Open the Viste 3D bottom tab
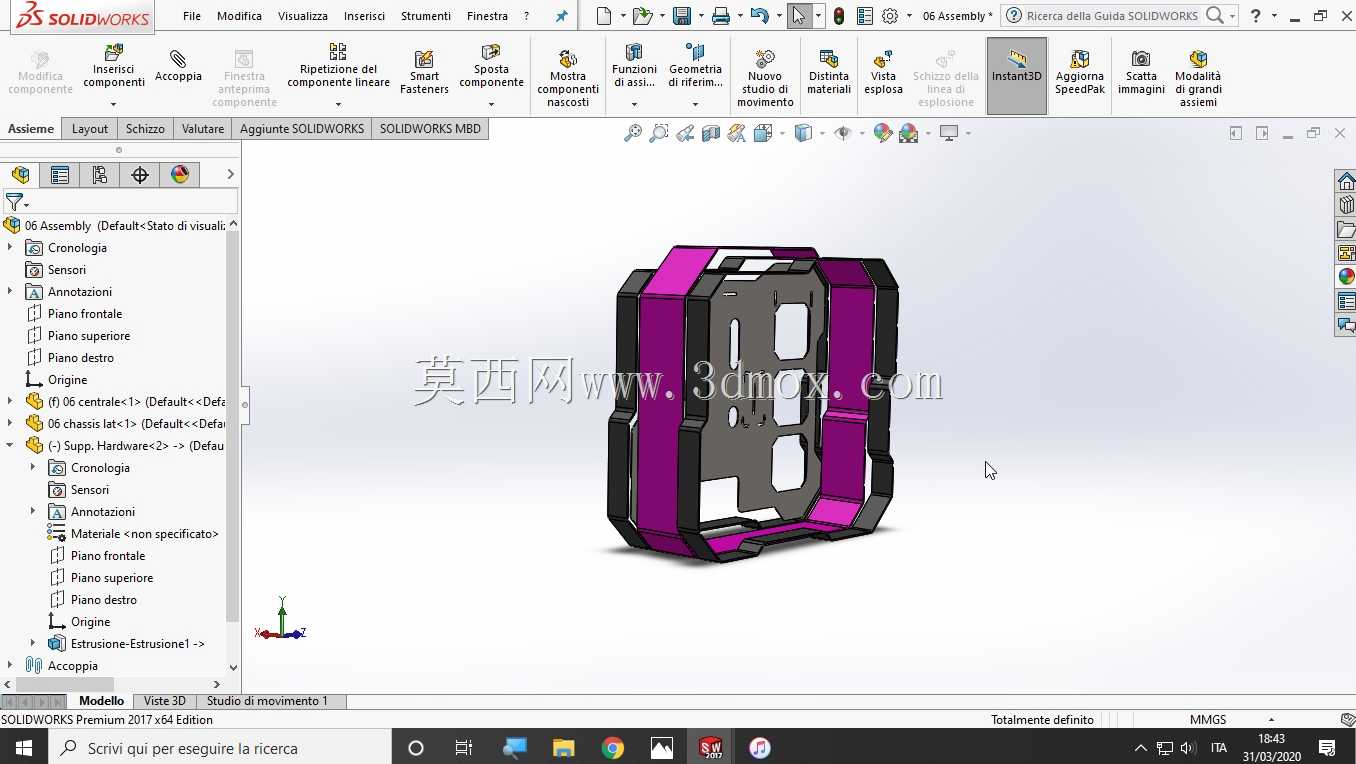Image resolution: width=1356 pixels, height=764 pixels. click(164, 701)
